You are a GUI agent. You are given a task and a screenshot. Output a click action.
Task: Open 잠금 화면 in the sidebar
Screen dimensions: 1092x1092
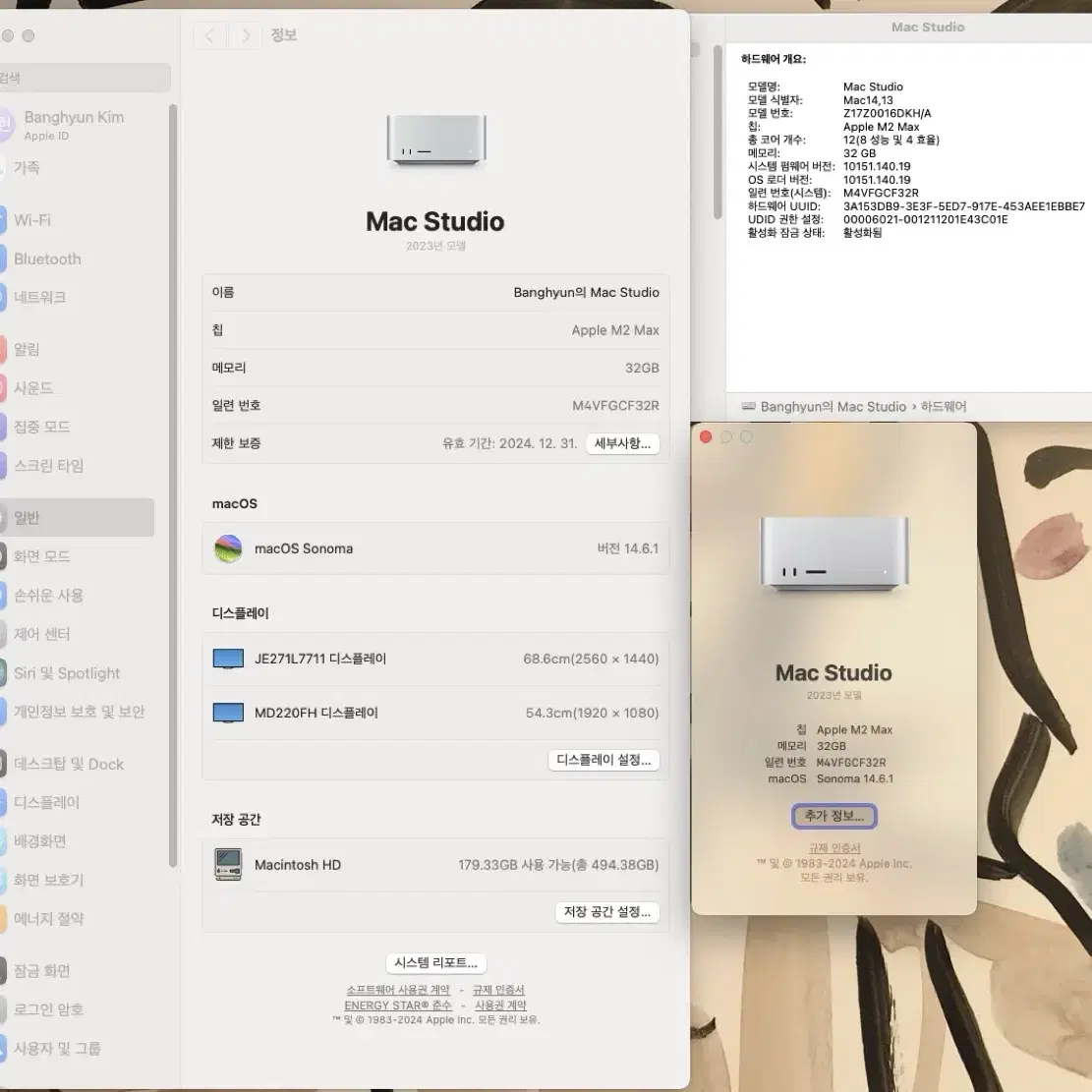tap(42, 971)
